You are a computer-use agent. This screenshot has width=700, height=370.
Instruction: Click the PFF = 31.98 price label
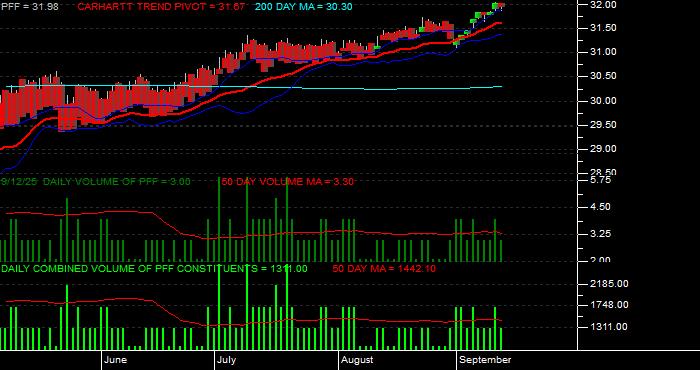click(x=29, y=7)
